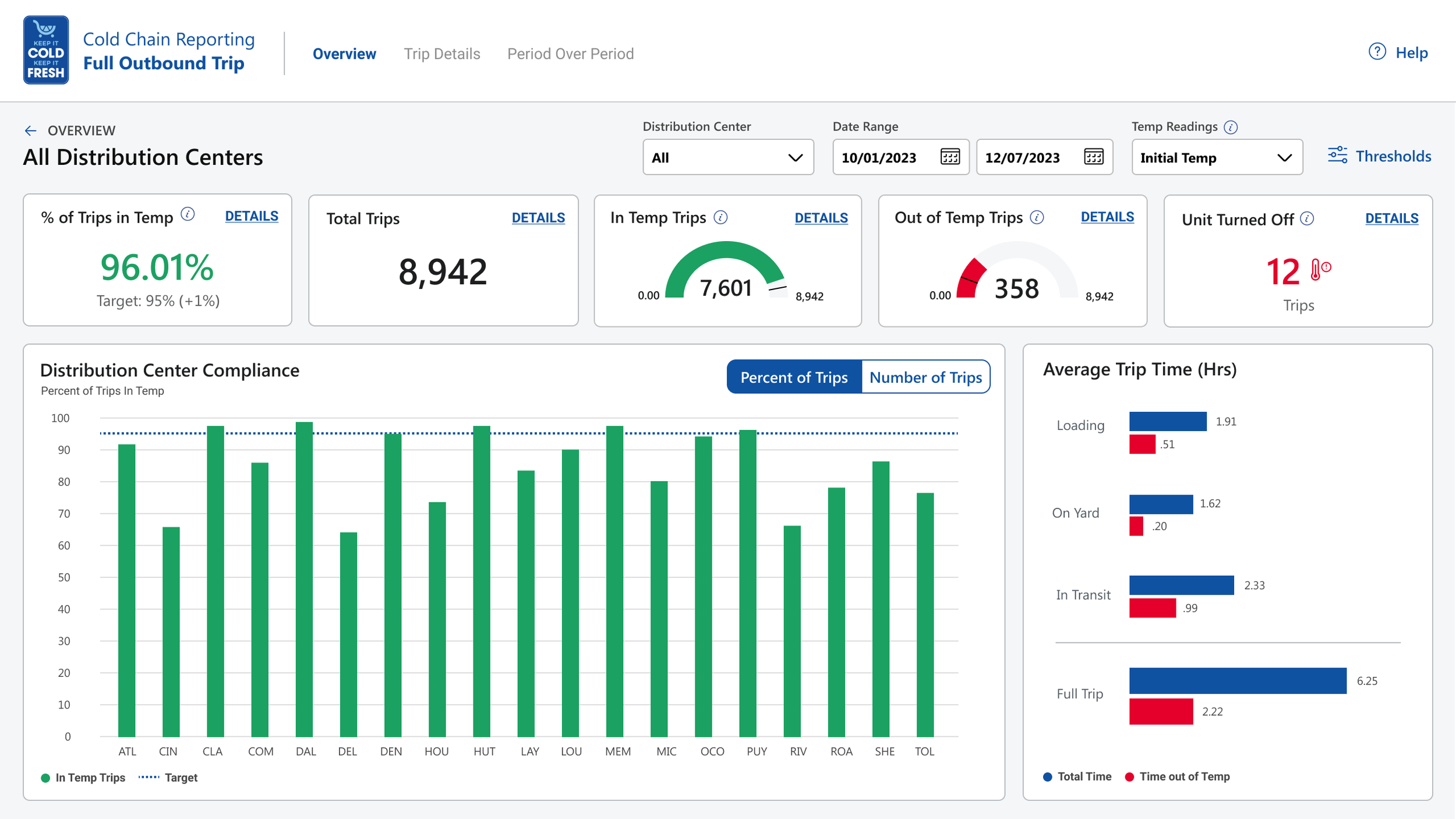Click the Thresholds sliders icon
Screen dimensions: 1456x819
[x=1337, y=156]
